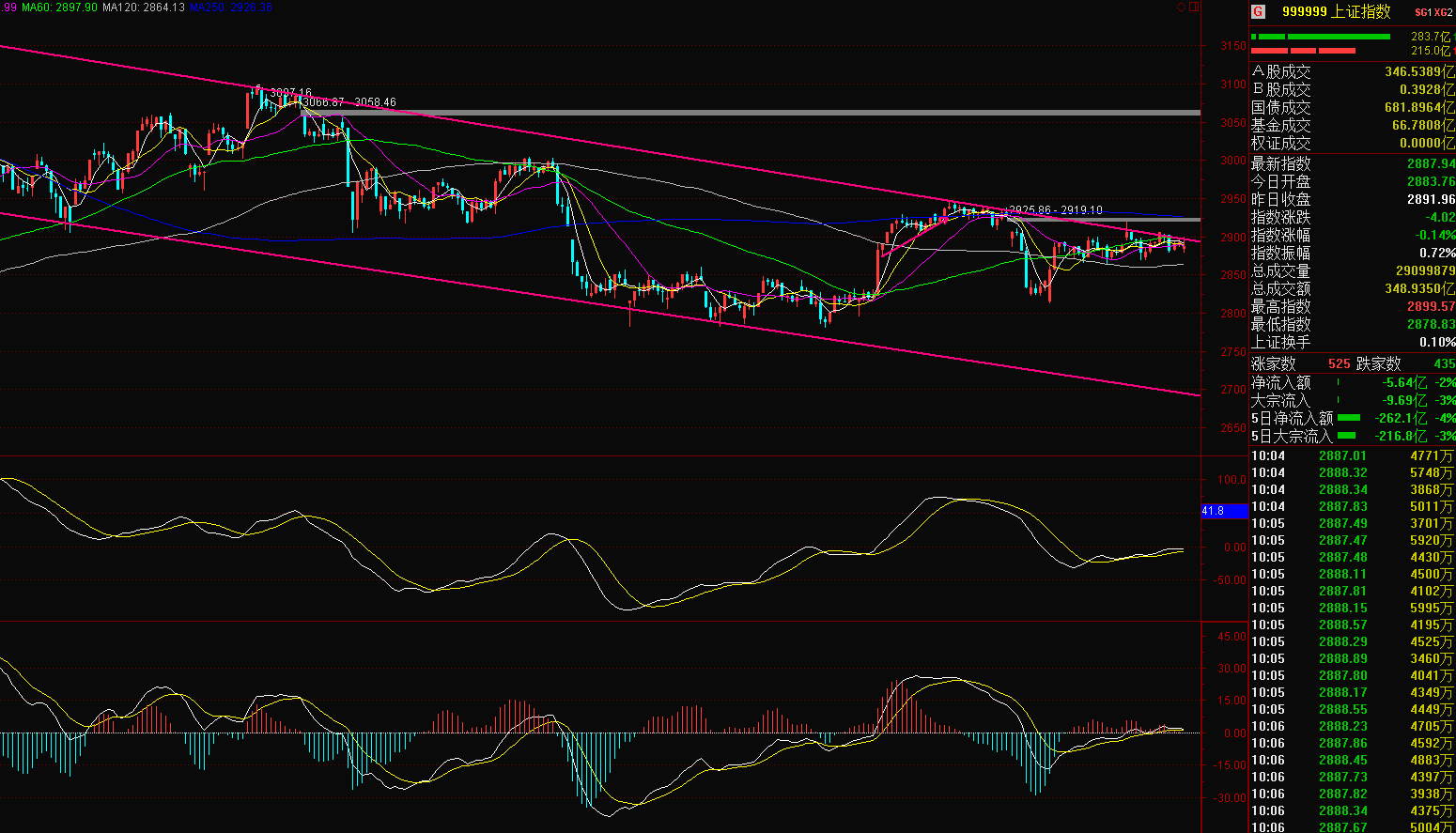The image size is (1456, 833).
Task: Click the 基金成交 row
Action: click(x=1353, y=125)
